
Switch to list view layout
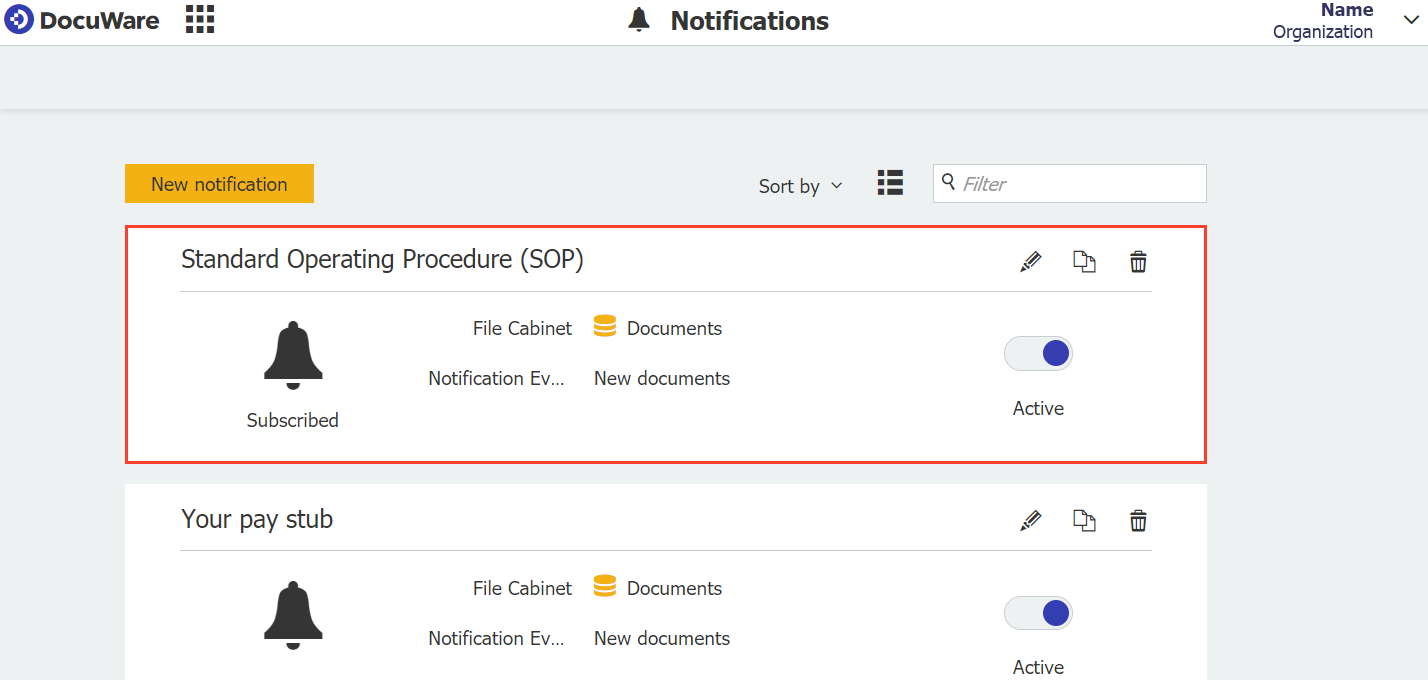coord(890,183)
